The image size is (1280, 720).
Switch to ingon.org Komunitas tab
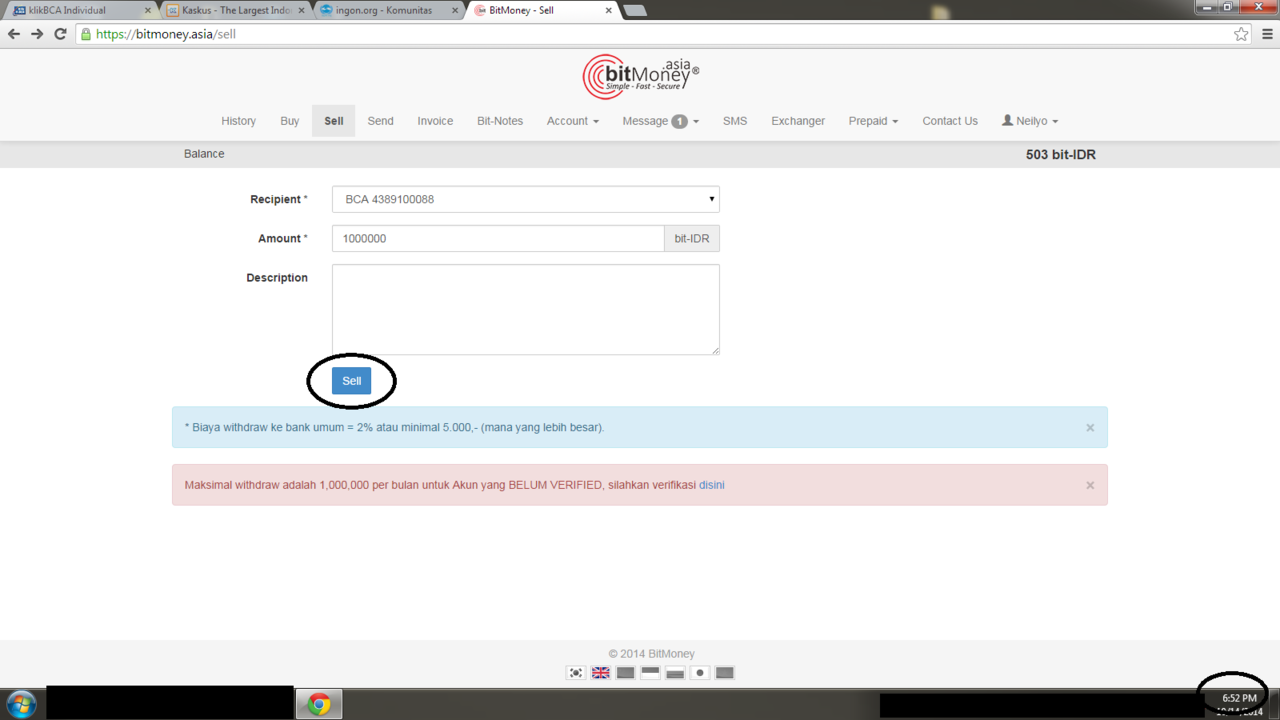point(390,11)
